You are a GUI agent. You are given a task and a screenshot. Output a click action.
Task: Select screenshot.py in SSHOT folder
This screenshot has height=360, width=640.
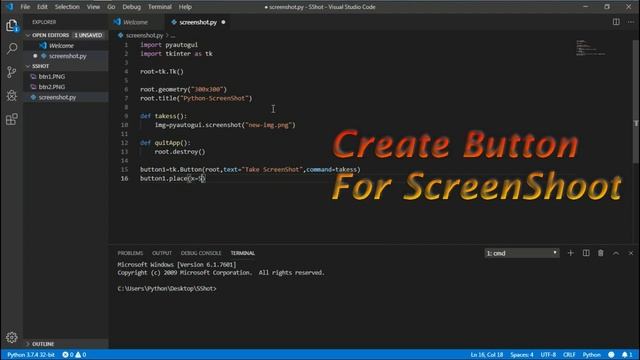click(x=66, y=97)
